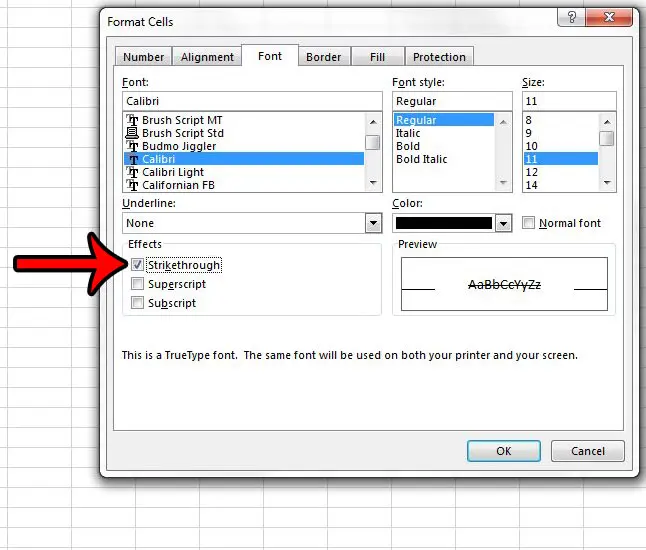Viewport: 646px width, 550px height.
Task: Check the Normal font checkbox
Action: click(x=528, y=223)
